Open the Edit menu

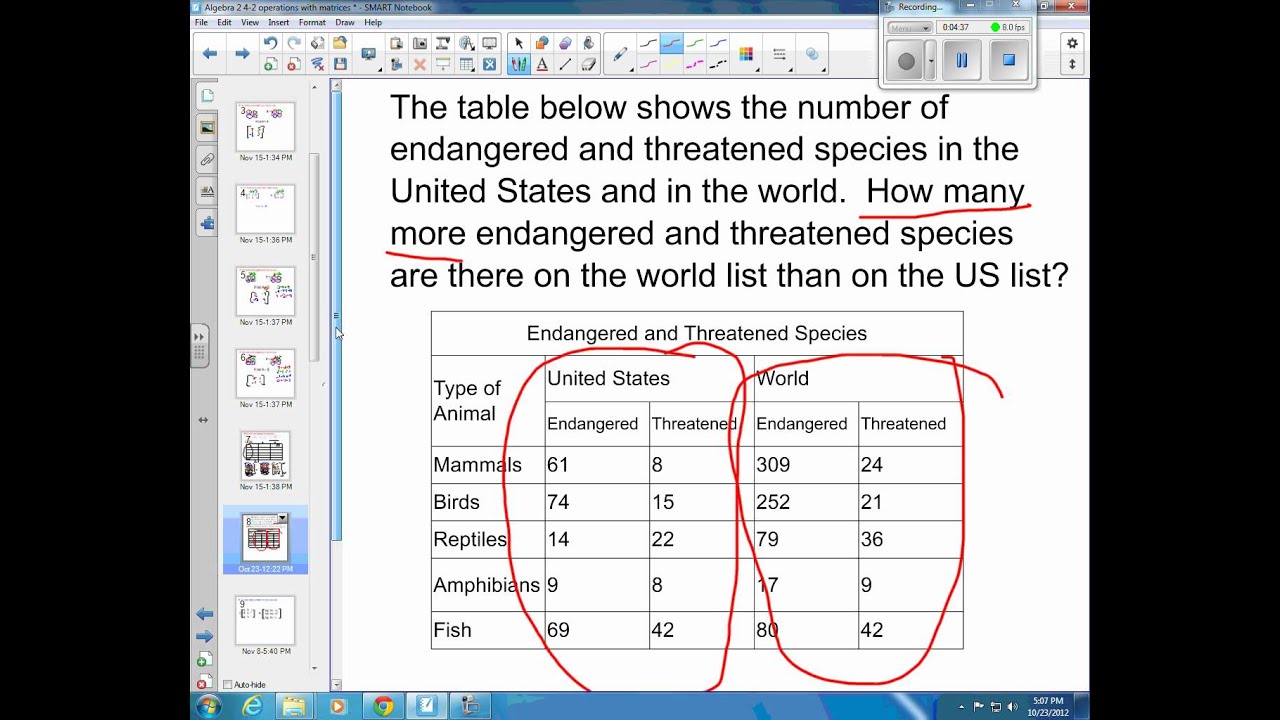[x=224, y=22]
